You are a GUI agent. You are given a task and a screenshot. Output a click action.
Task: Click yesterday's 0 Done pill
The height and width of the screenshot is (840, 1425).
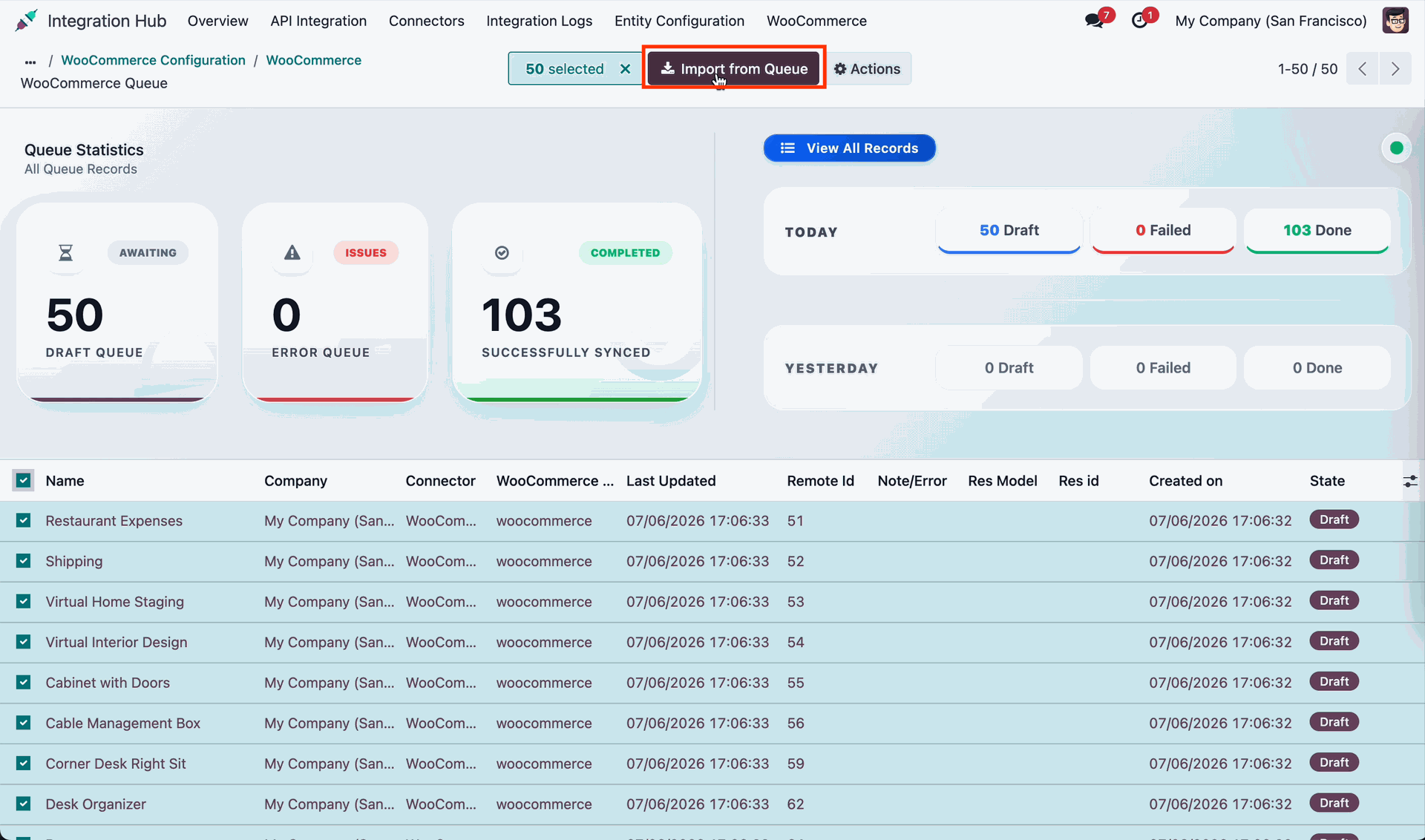pos(1317,368)
